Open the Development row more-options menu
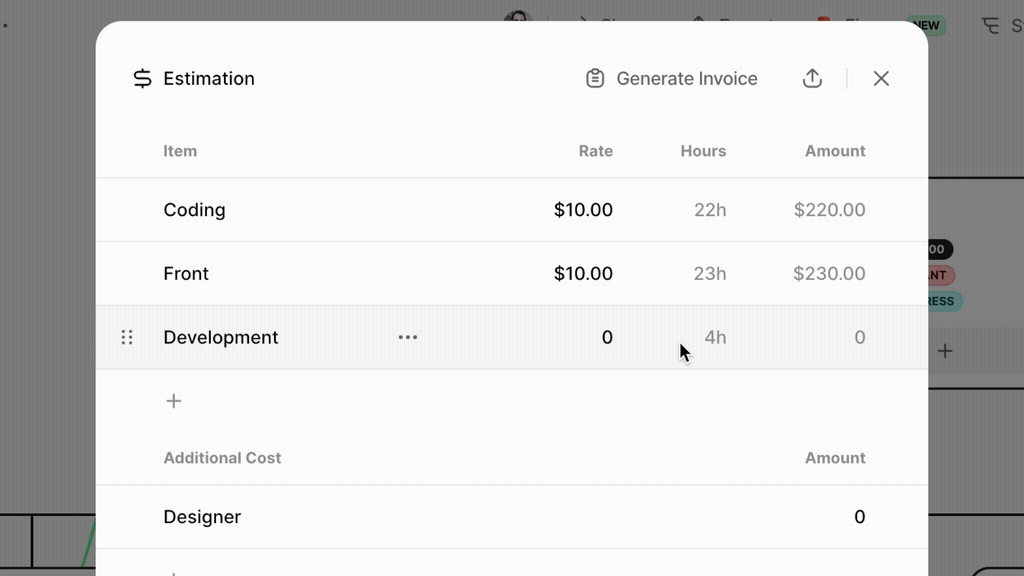This screenshot has width=1024, height=576. (x=408, y=338)
